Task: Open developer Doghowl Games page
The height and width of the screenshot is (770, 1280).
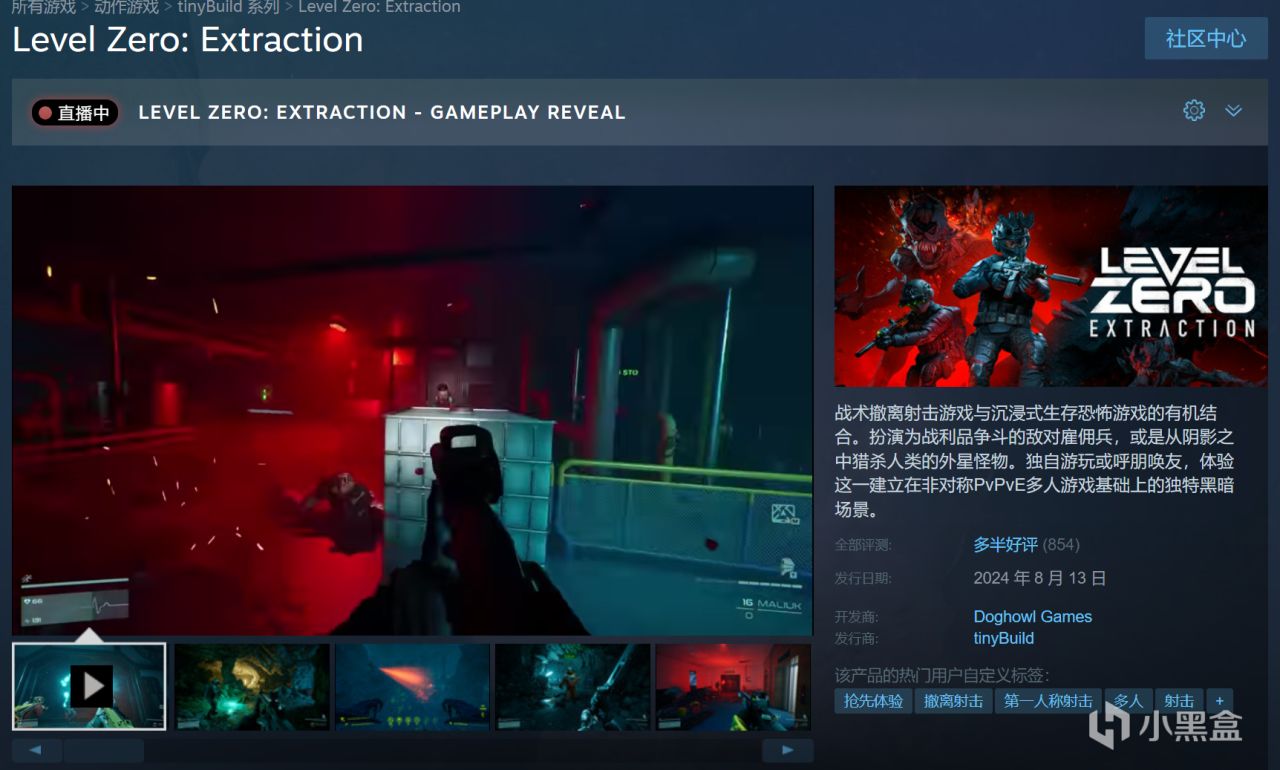Action: [1033, 617]
